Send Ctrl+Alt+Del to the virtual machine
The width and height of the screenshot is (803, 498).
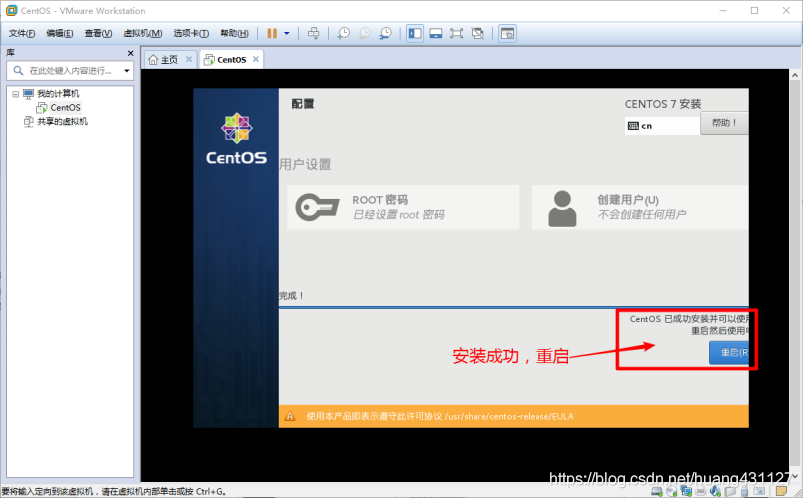tap(313, 33)
